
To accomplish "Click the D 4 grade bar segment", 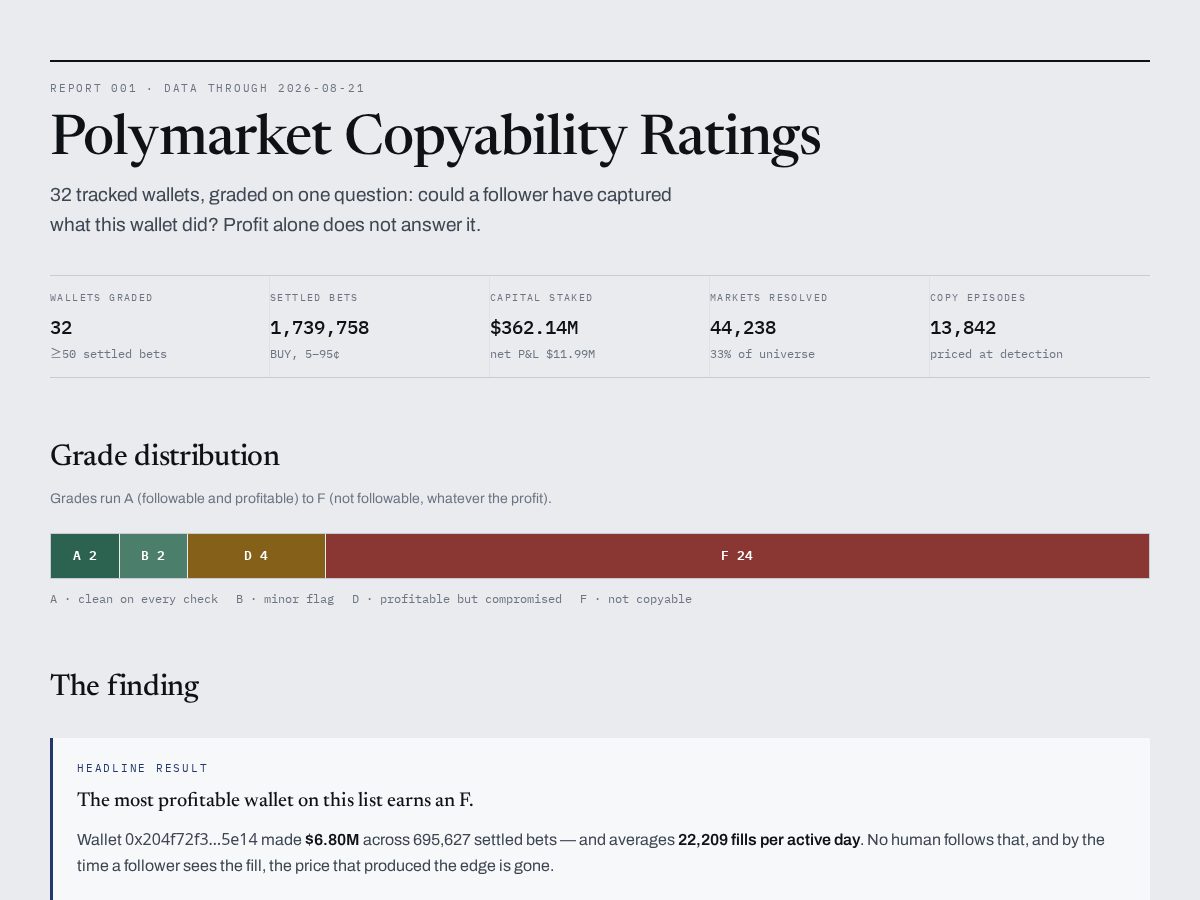I will click(x=256, y=556).
